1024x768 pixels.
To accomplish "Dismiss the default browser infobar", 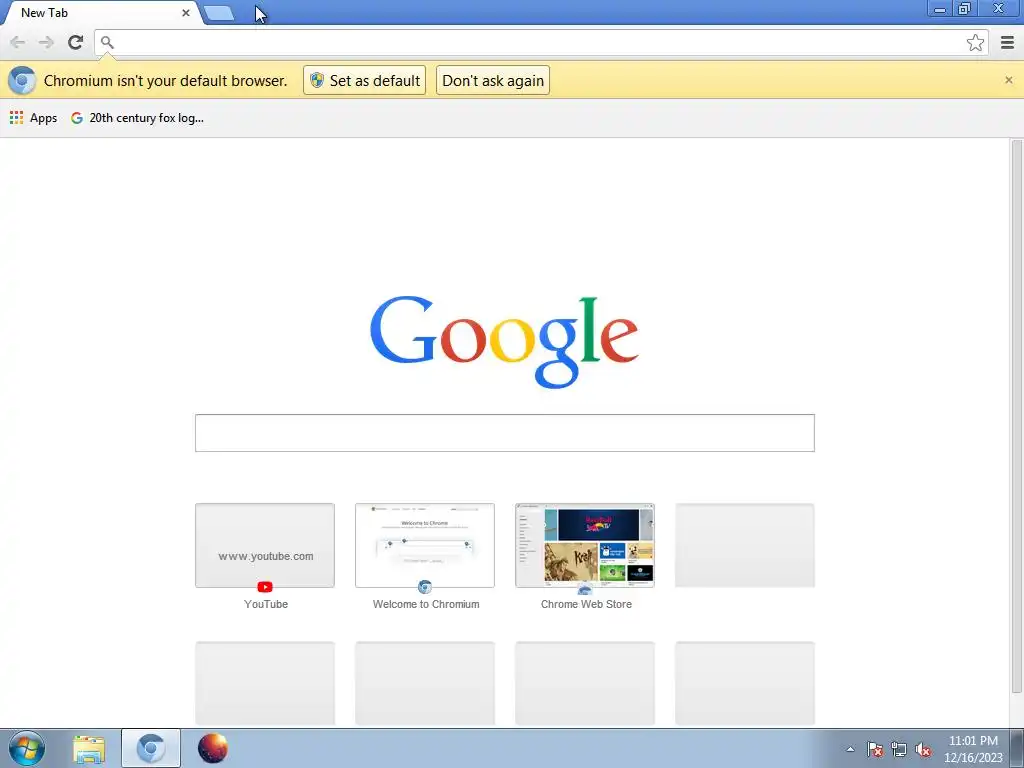I will tap(1008, 80).
